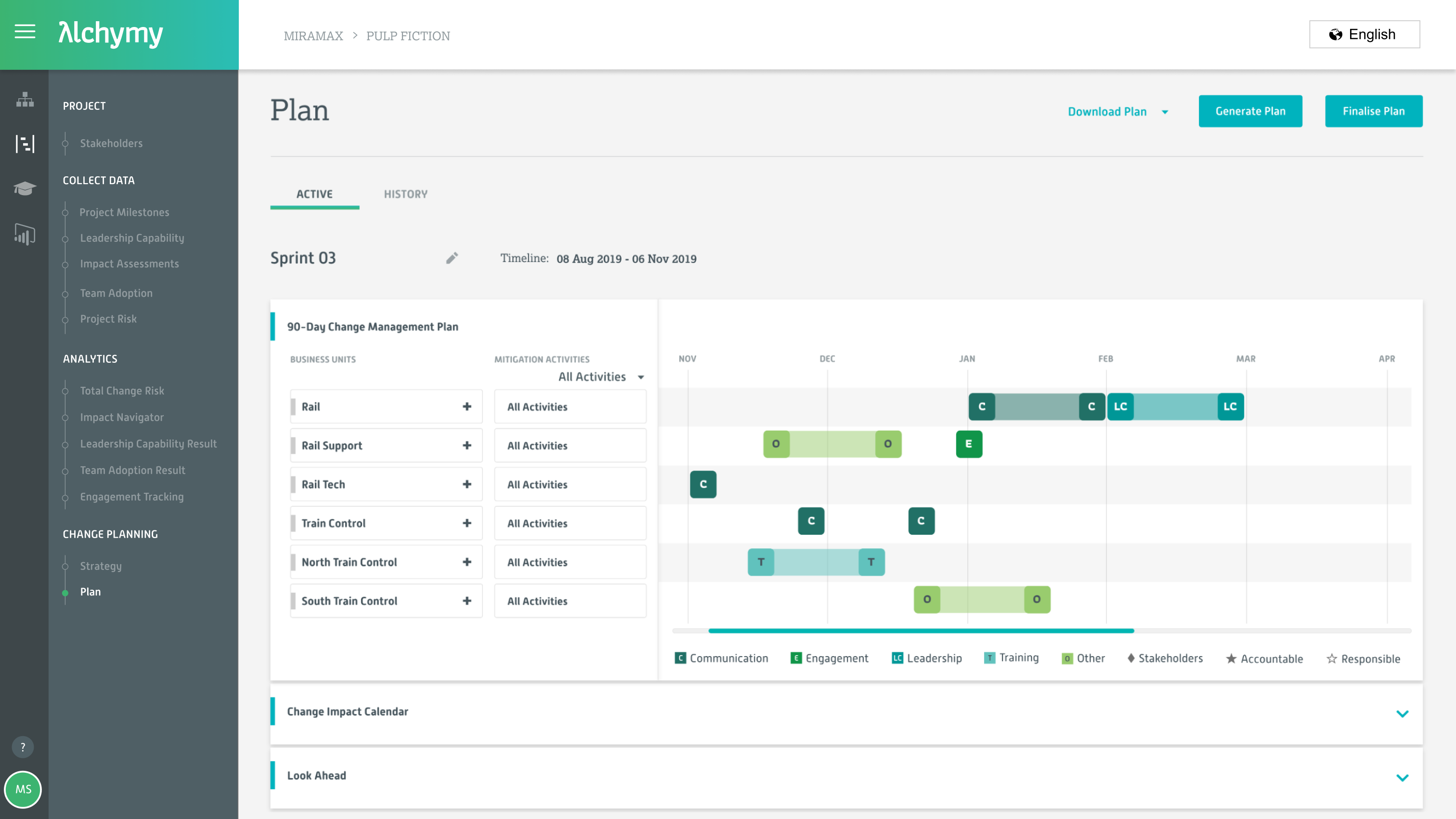Viewport: 1456px width, 819px height.
Task: Expand the Look Ahead section
Action: 1402,777
